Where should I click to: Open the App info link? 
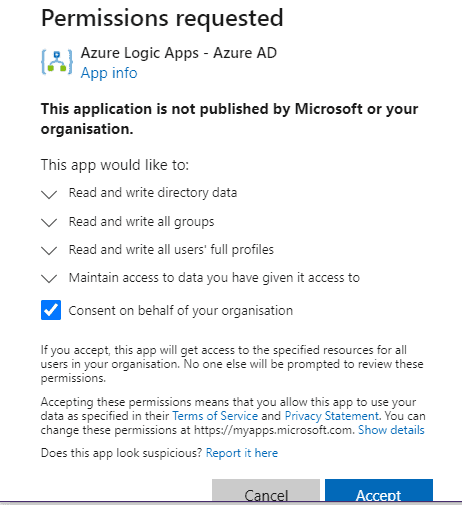109,73
